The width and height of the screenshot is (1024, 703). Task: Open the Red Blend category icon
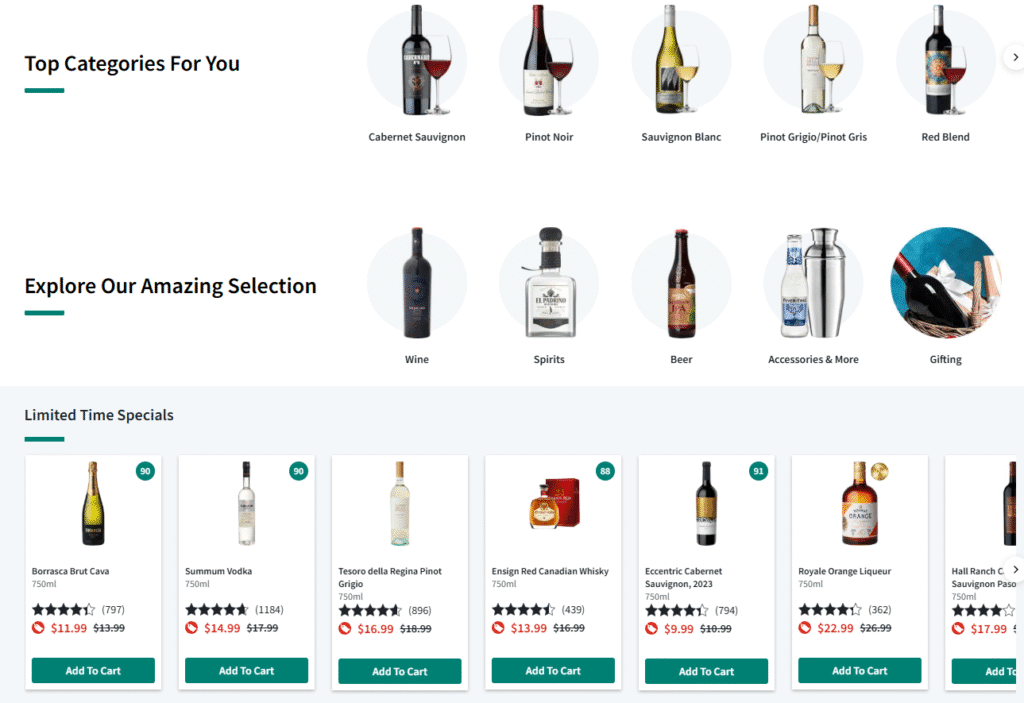click(945, 61)
